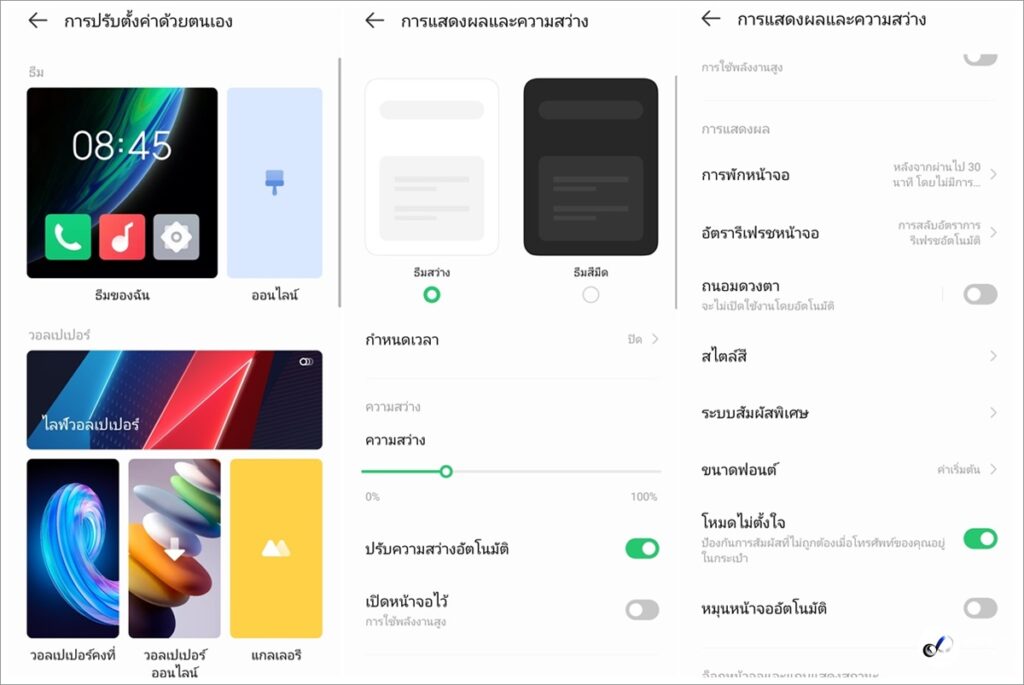
Task: Open screen timeout การพักหน้าจอ item
Action: pos(848,175)
